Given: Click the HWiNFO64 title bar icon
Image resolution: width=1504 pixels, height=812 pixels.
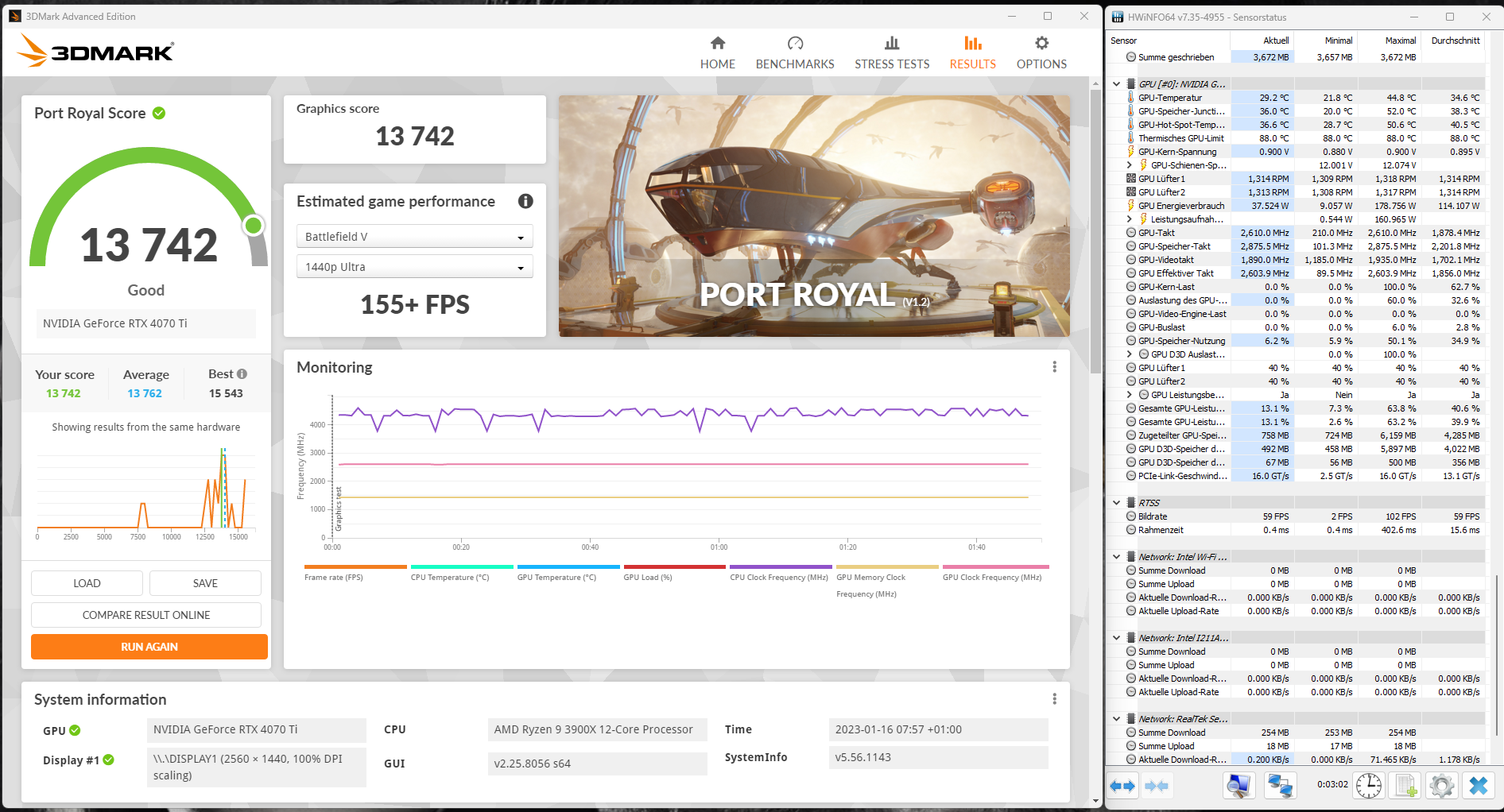Looking at the screenshot, I should pyautogui.click(x=1118, y=17).
